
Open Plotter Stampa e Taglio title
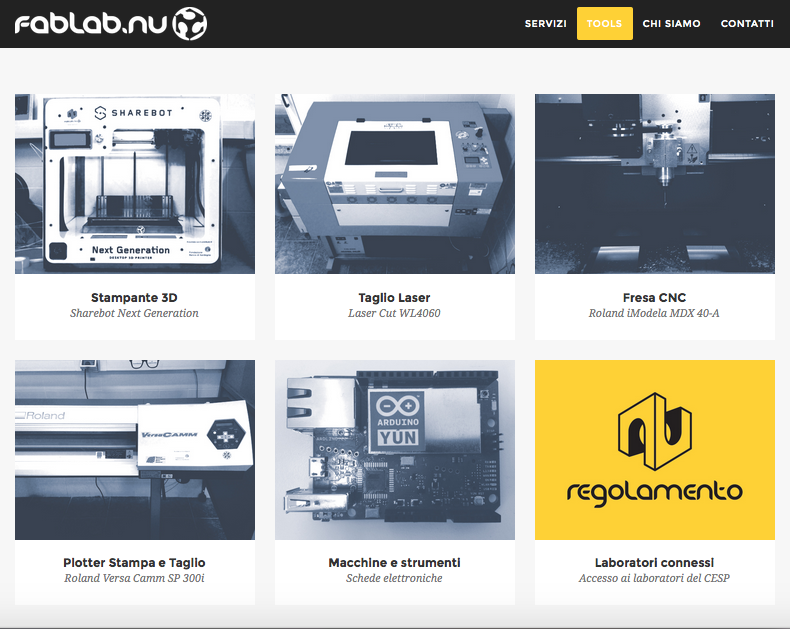tap(134, 562)
